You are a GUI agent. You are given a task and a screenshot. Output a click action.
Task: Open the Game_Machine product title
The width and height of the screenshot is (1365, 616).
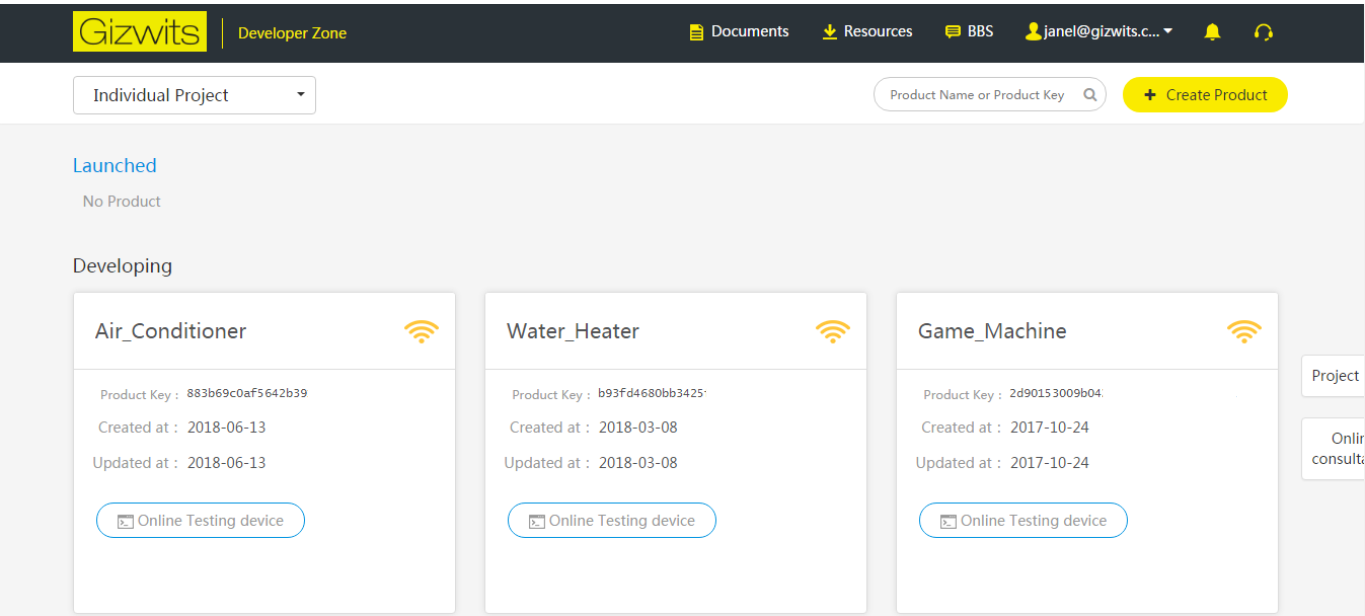[x=992, y=331]
